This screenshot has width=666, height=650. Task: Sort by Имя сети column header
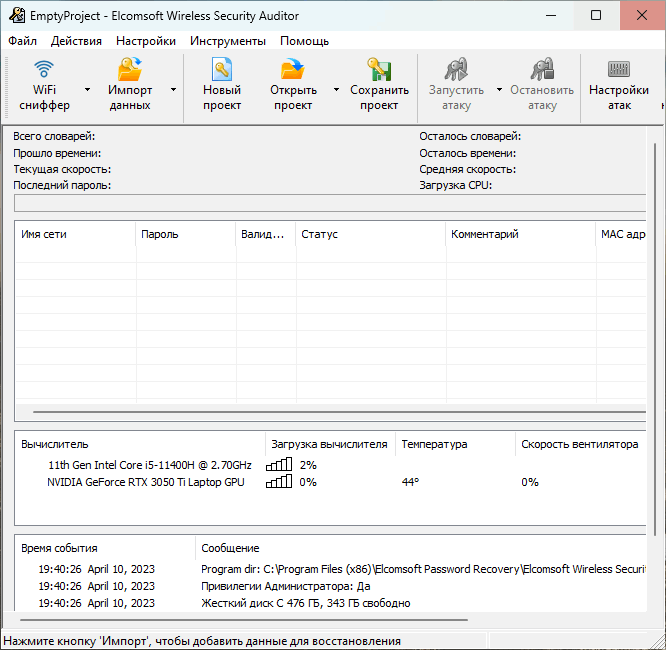click(76, 234)
